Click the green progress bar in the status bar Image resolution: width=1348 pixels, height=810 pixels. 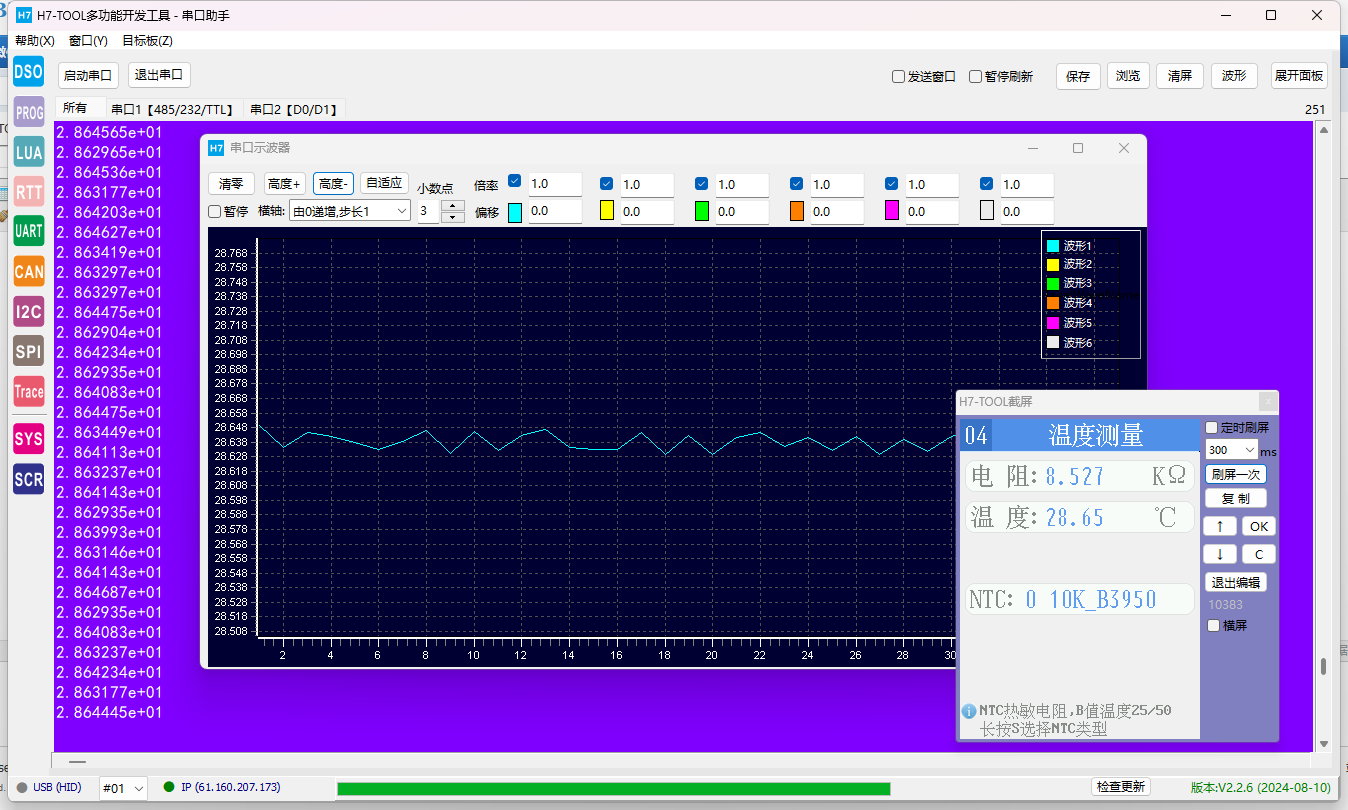point(613,789)
